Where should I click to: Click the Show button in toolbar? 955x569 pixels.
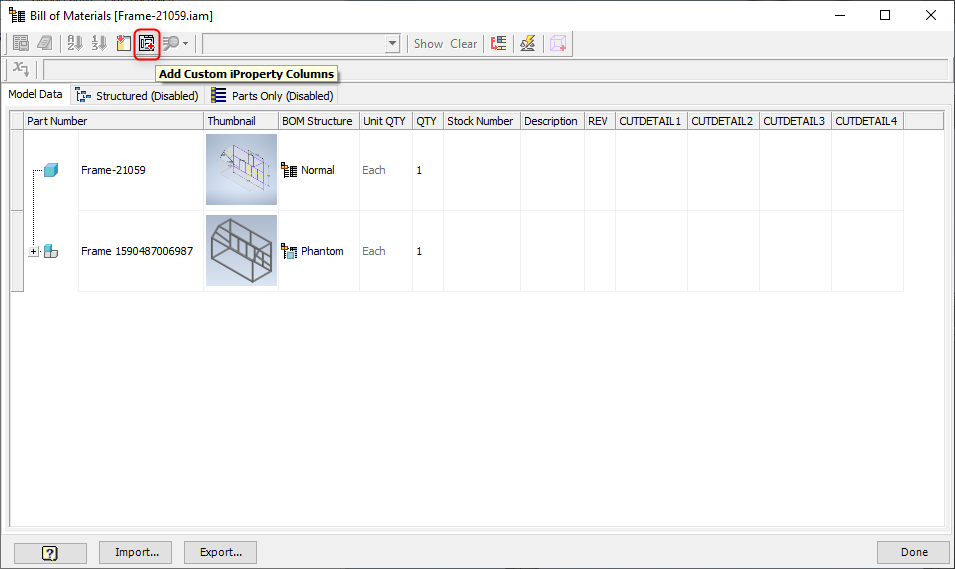tap(428, 44)
